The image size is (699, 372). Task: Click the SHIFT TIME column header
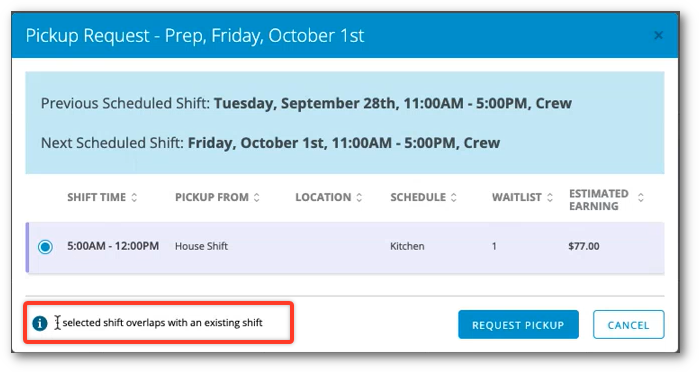click(96, 198)
